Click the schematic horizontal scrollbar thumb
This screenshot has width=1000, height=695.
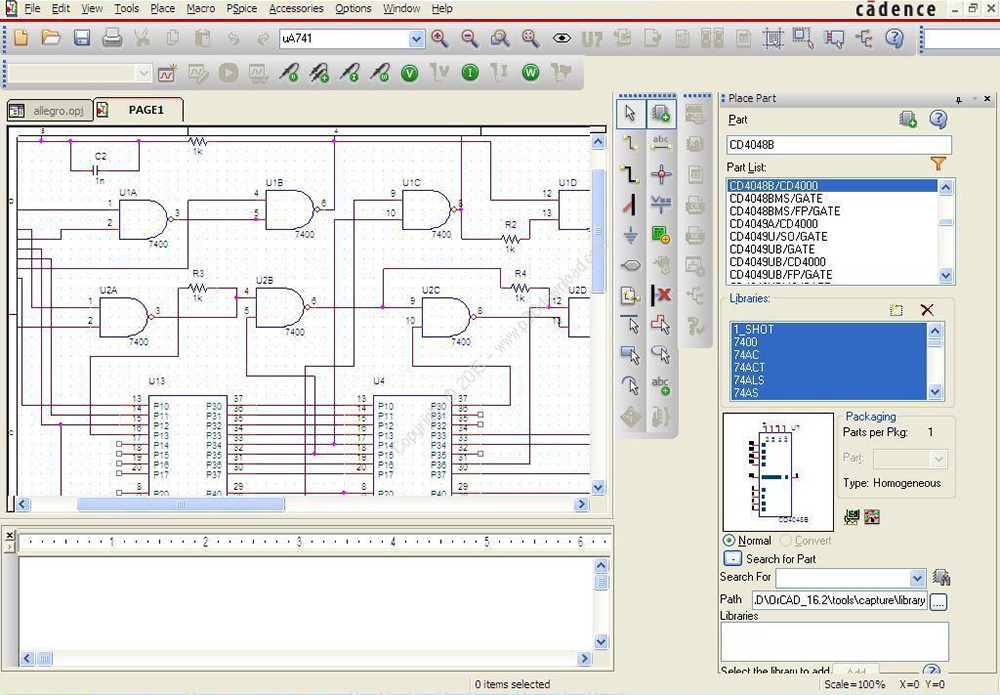[180, 504]
